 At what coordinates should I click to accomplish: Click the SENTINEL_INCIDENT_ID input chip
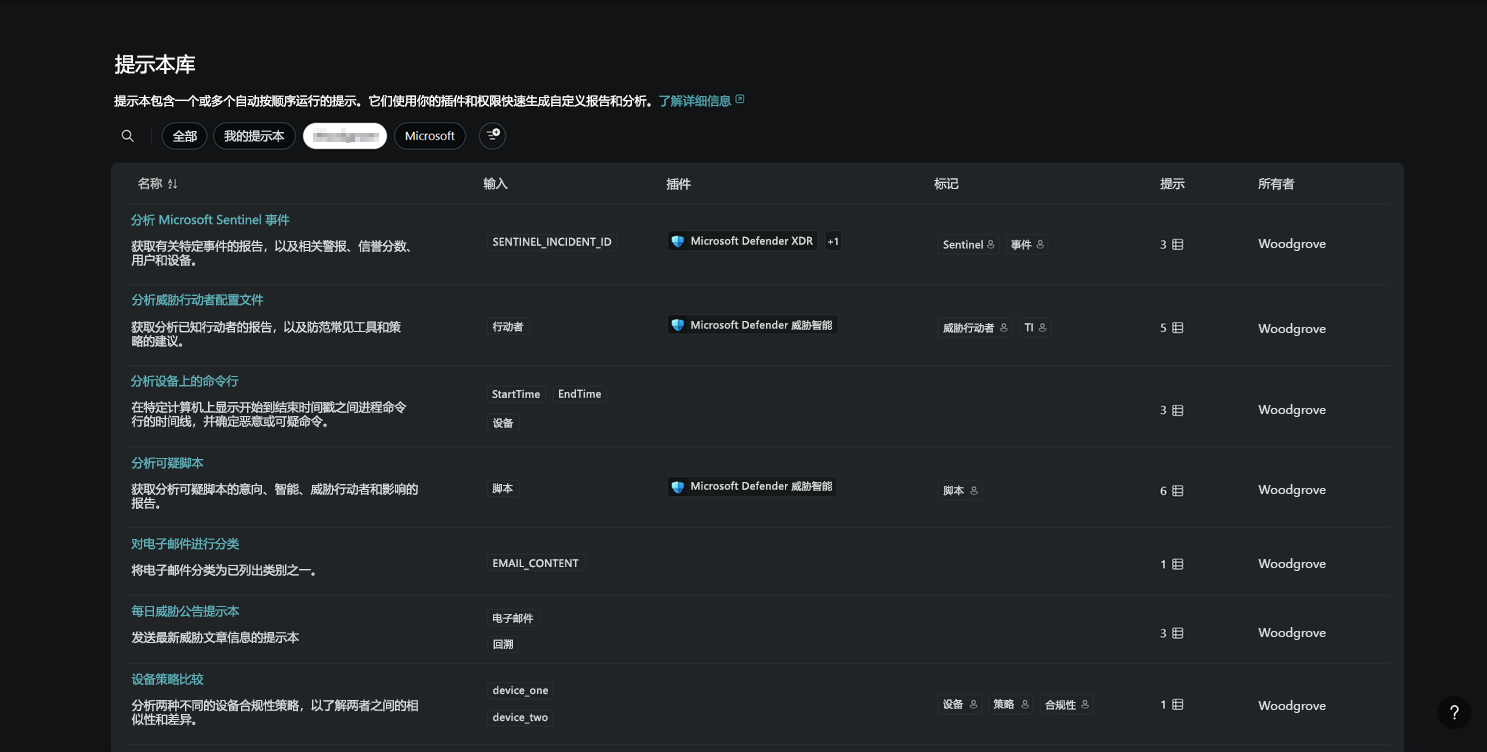point(552,242)
